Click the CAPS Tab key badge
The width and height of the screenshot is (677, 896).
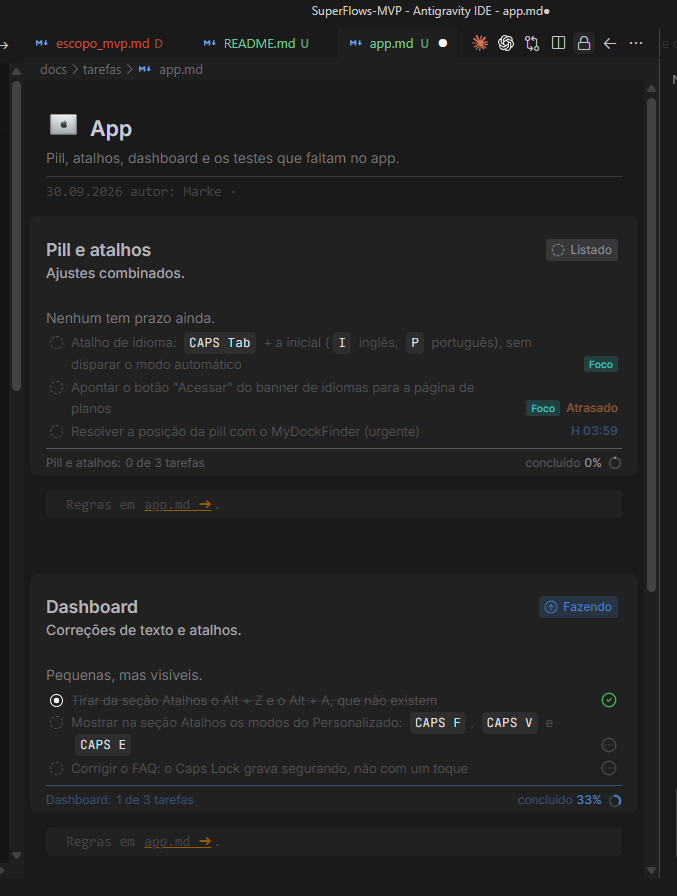(220, 343)
